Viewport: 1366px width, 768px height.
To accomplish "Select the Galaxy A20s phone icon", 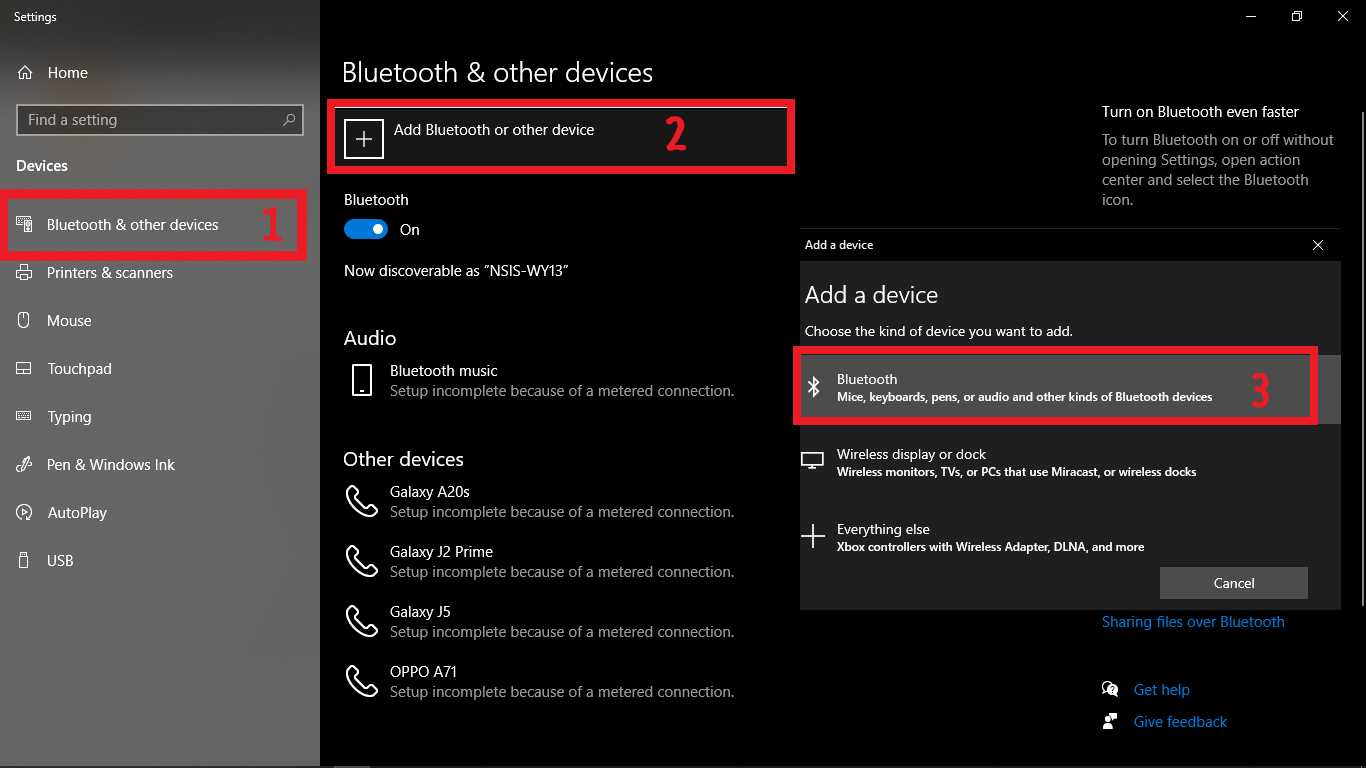I will (x=361, y=501).
